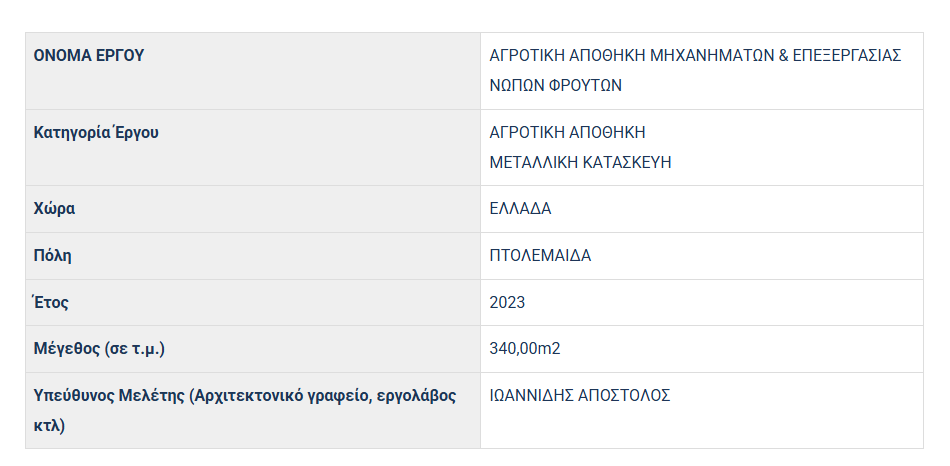Select the ΝΩΠΩΝ ΦΡΟΥΤΩΝ text line
Image resolution: width=950 pixels, height=466 pixels.
point(555,86)
